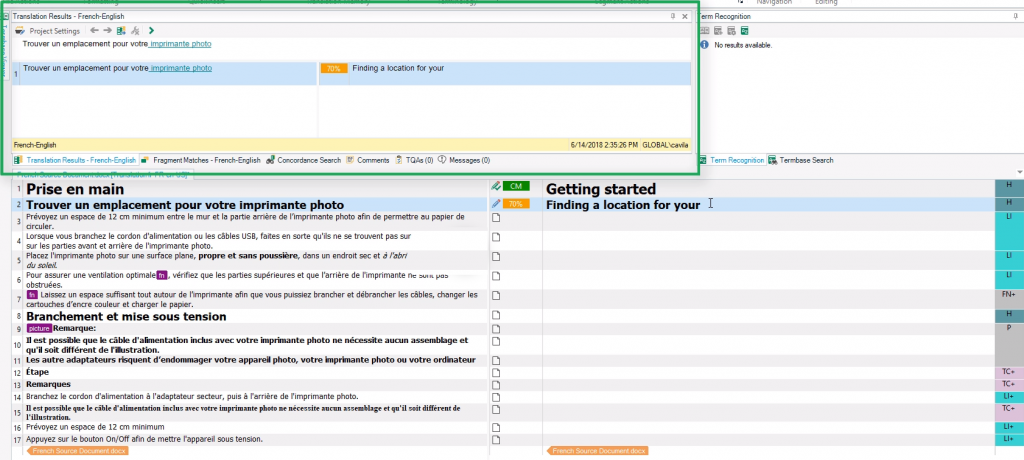Click target text Getting started
This screenshot has height=460, width=1024.
[x=601, y=189]
